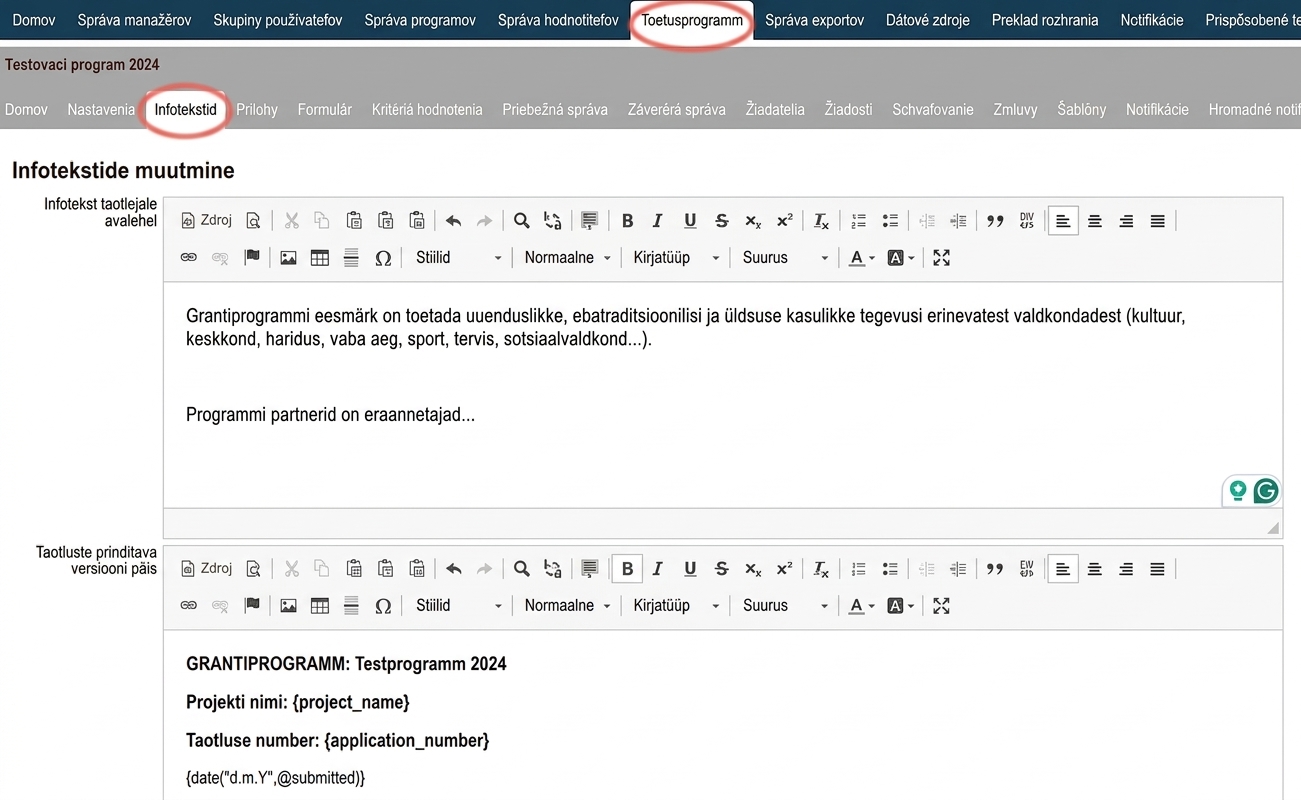Open Toetusprogramm top menu tab
Viewport: 1301px width, 800px height.
[692, 20]
